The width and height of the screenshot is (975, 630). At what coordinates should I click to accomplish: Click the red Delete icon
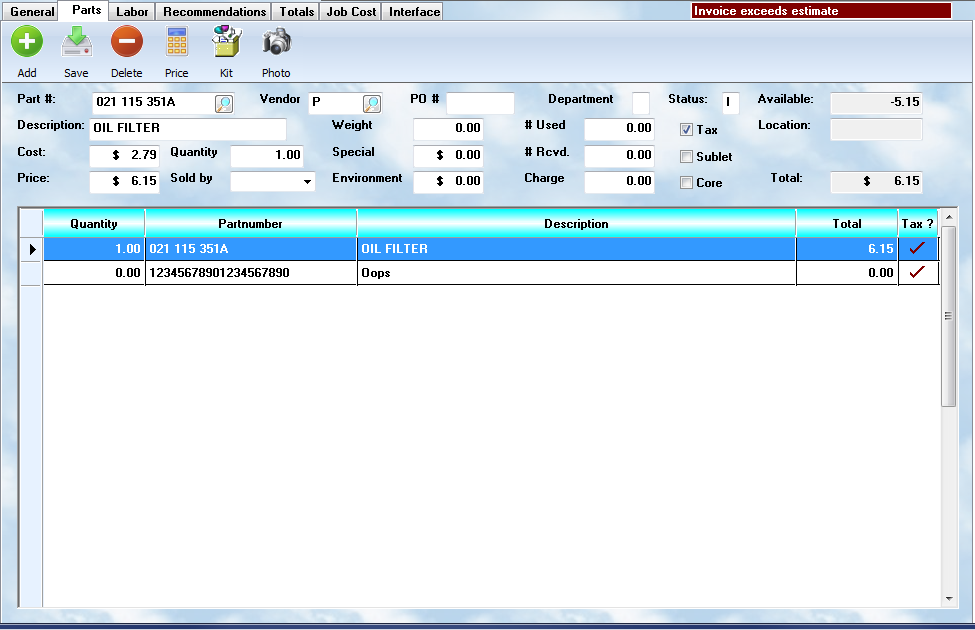coord(126,43)
